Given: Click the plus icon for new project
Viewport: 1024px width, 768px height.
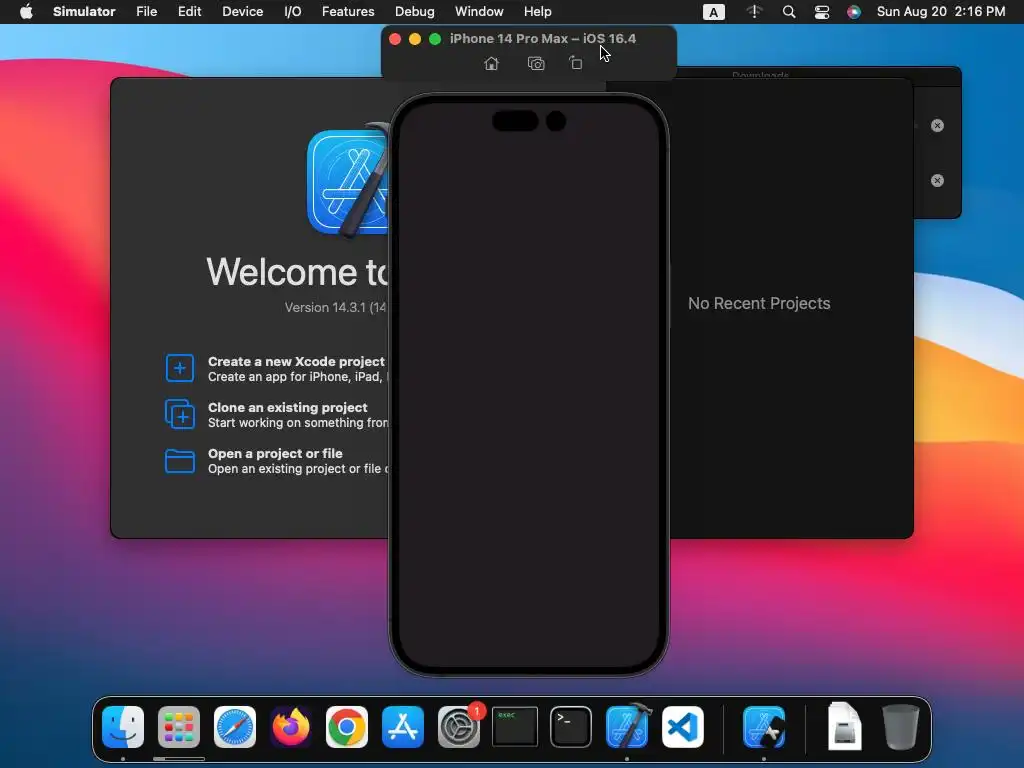Looking at the screenshot, I should [180, 368].
